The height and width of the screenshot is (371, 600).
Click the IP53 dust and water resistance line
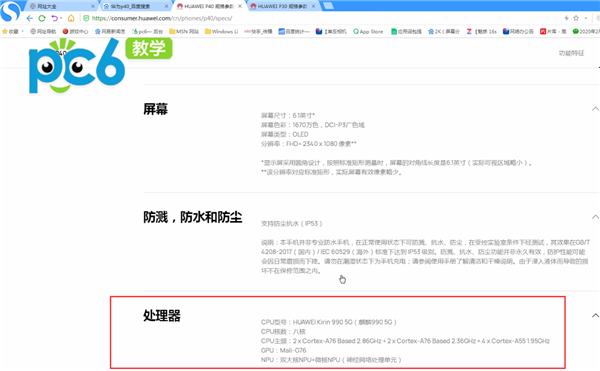[292, 223]
